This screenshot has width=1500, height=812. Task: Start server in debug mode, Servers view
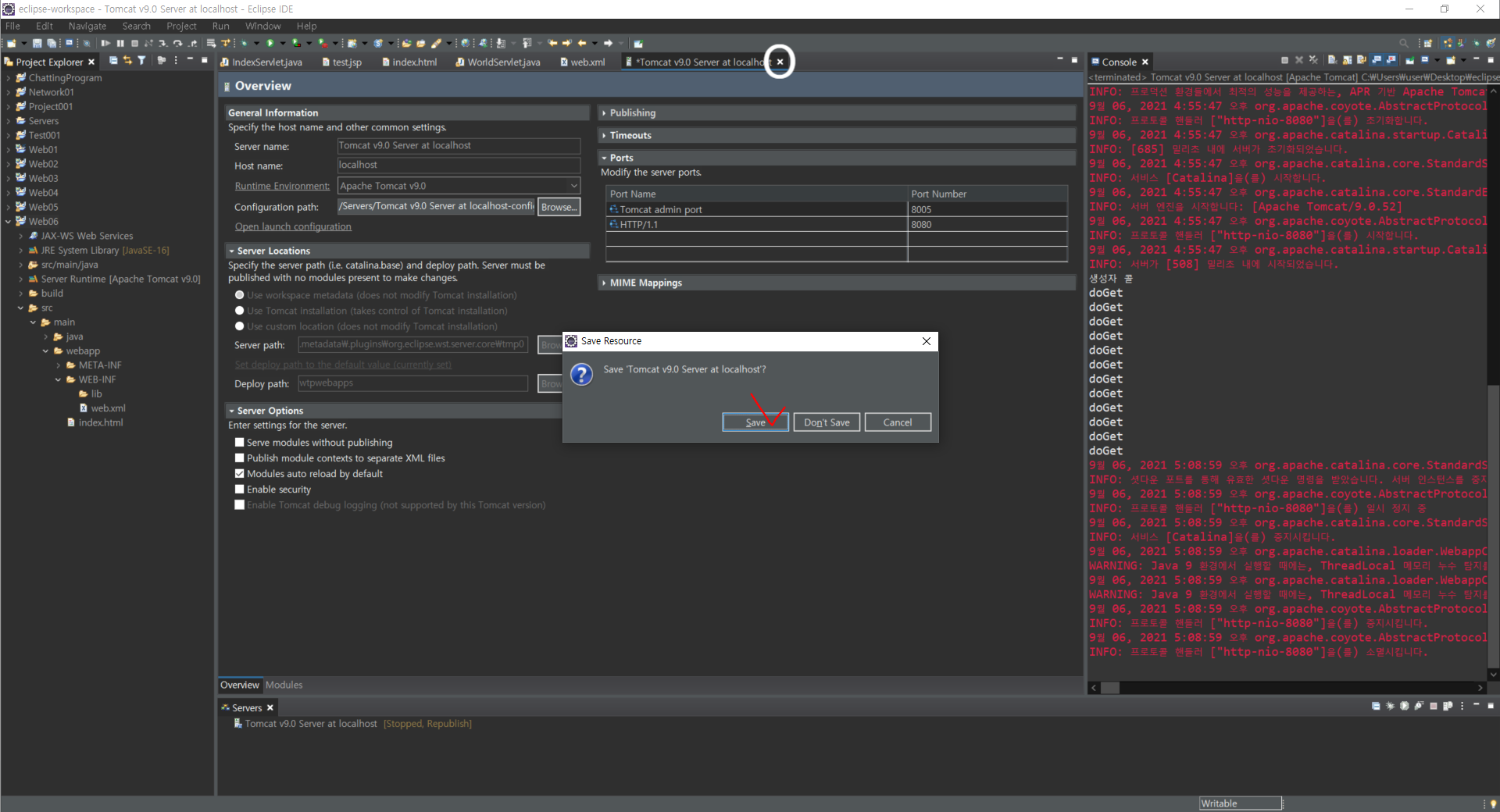(x=1390, y=706)
